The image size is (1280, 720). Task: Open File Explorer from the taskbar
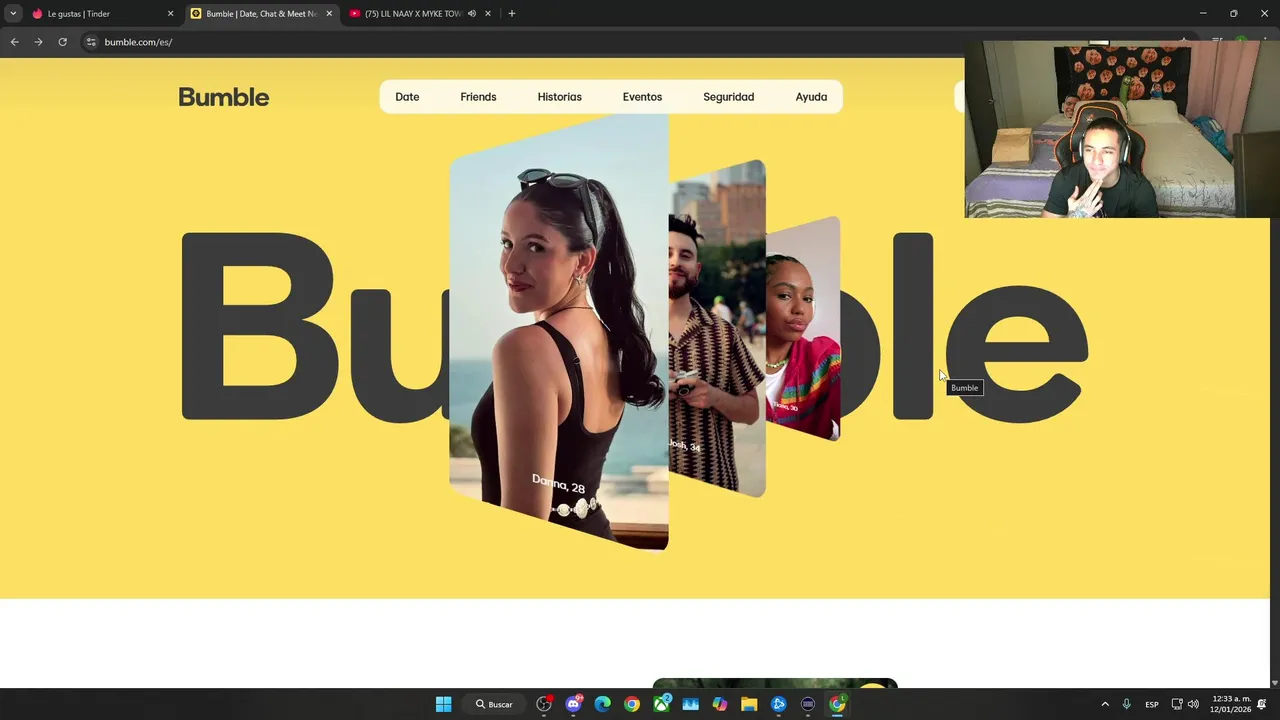point(749,704)
